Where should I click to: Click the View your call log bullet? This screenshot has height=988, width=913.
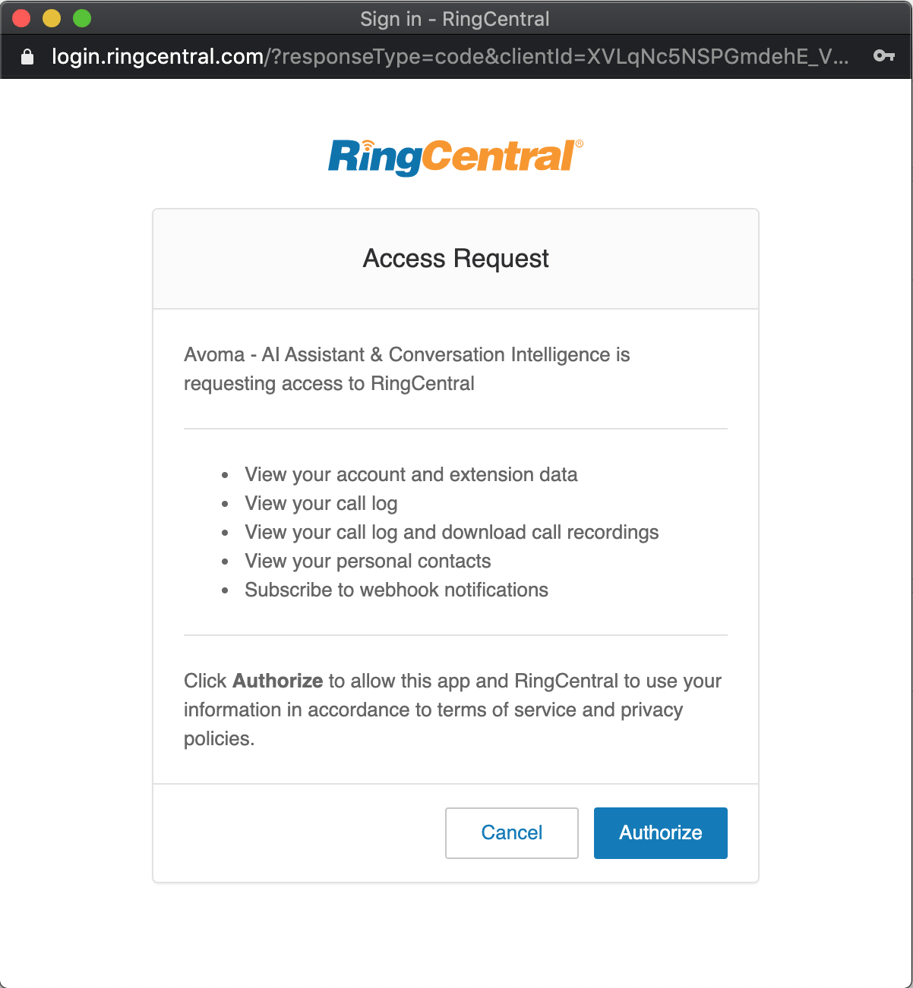320,503
